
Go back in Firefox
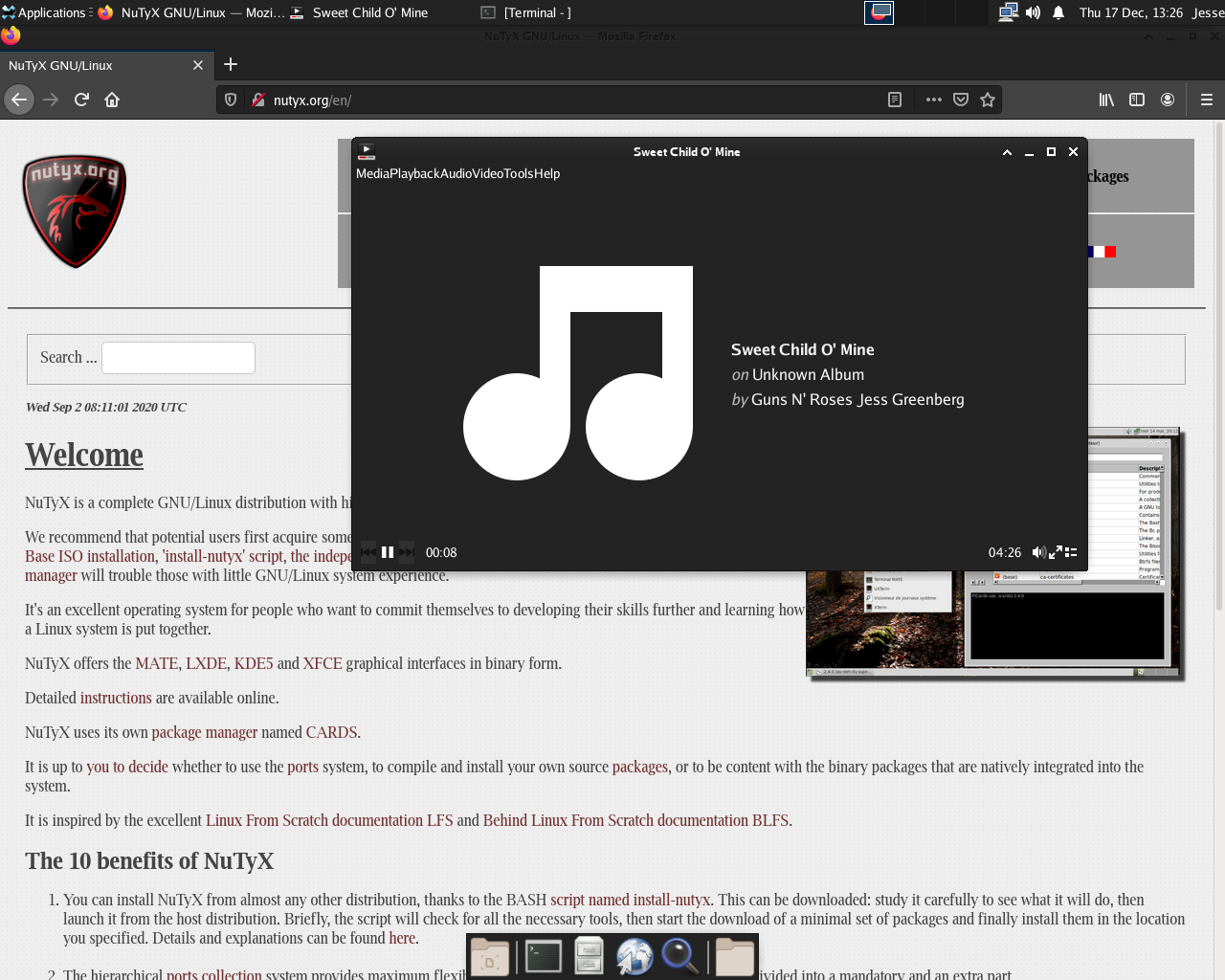point(19,100)
